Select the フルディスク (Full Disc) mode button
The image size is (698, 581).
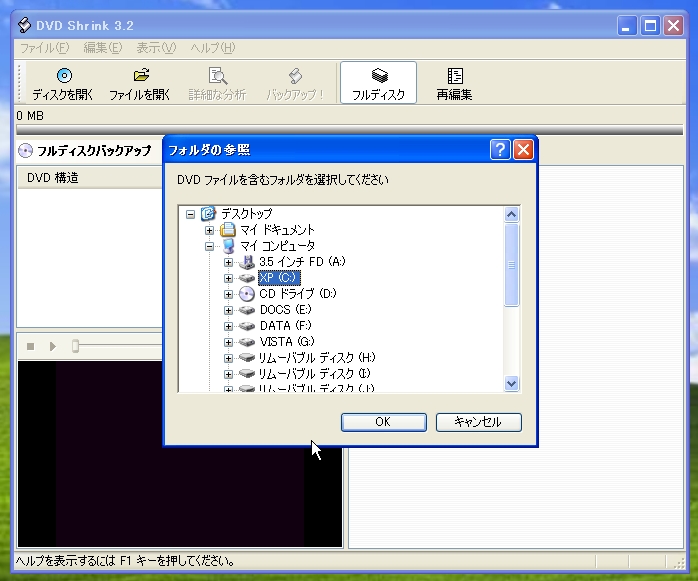coord(378,83)
